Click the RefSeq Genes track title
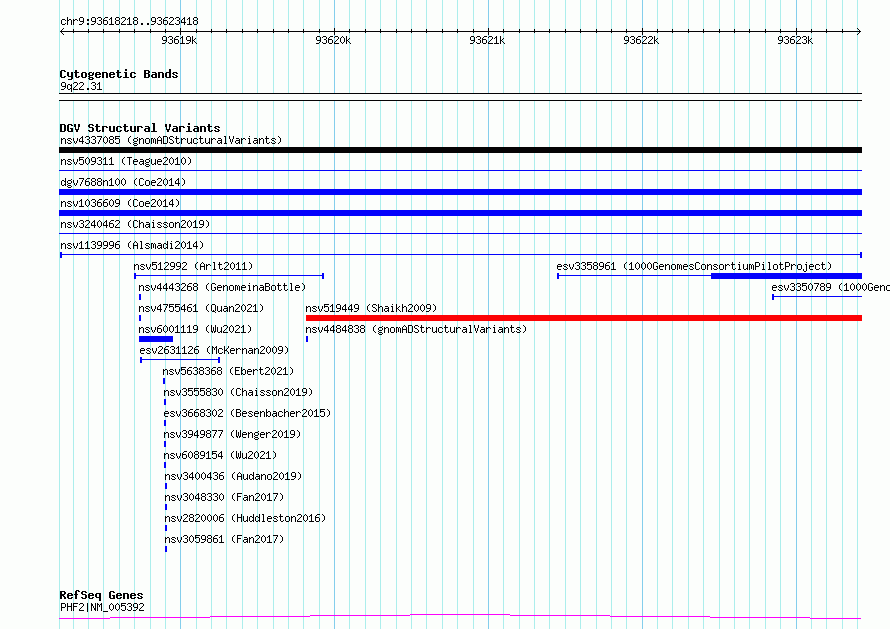The width and height of the screenshot is (890, 629). coord(101,595)
